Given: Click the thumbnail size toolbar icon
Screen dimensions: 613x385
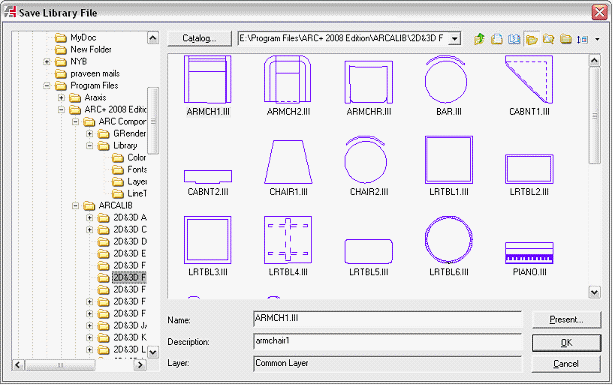Looking at the screenshot, I should pos(583,39).
